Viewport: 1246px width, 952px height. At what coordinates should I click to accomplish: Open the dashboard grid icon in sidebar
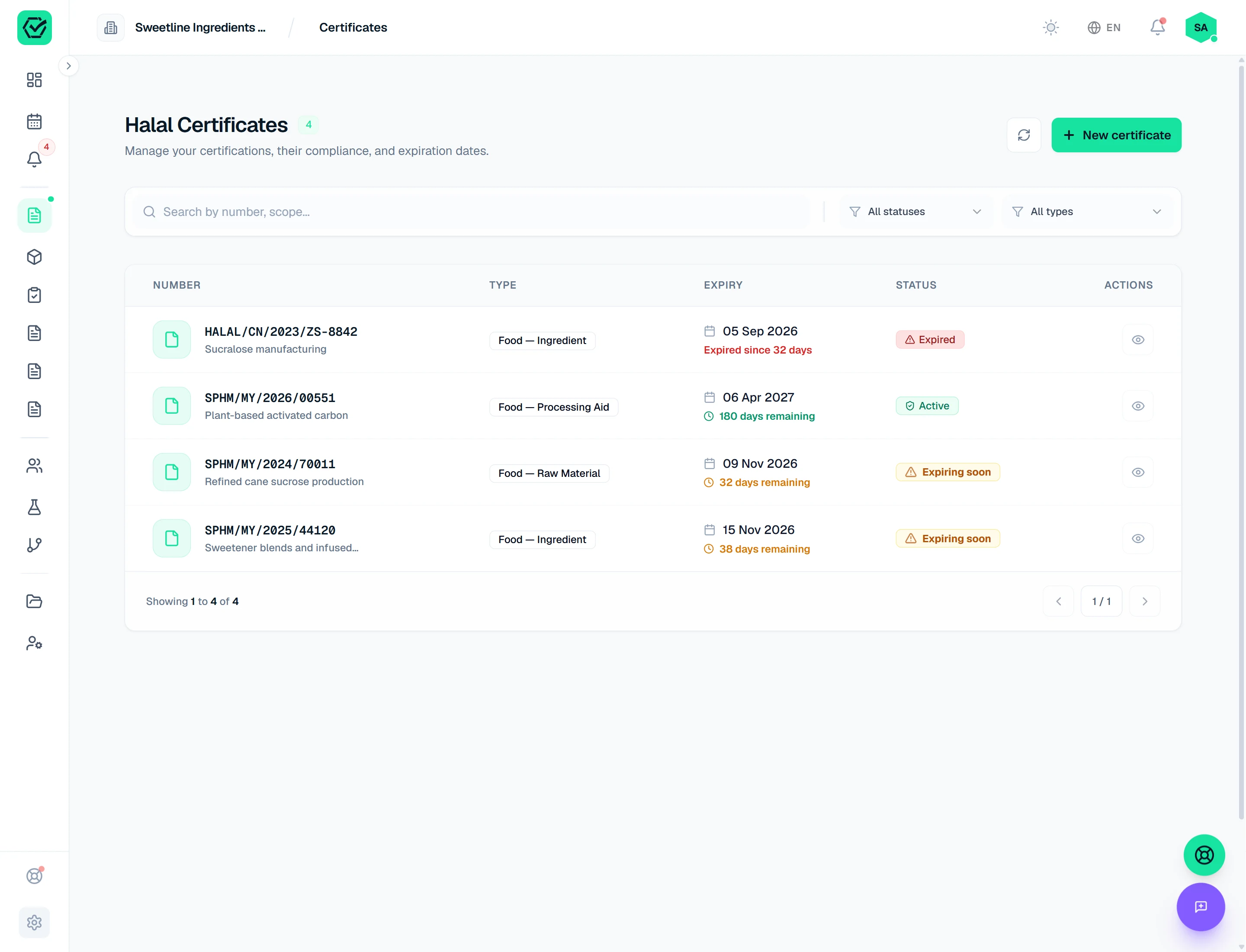pyautogui.click(x=34, y=80)
